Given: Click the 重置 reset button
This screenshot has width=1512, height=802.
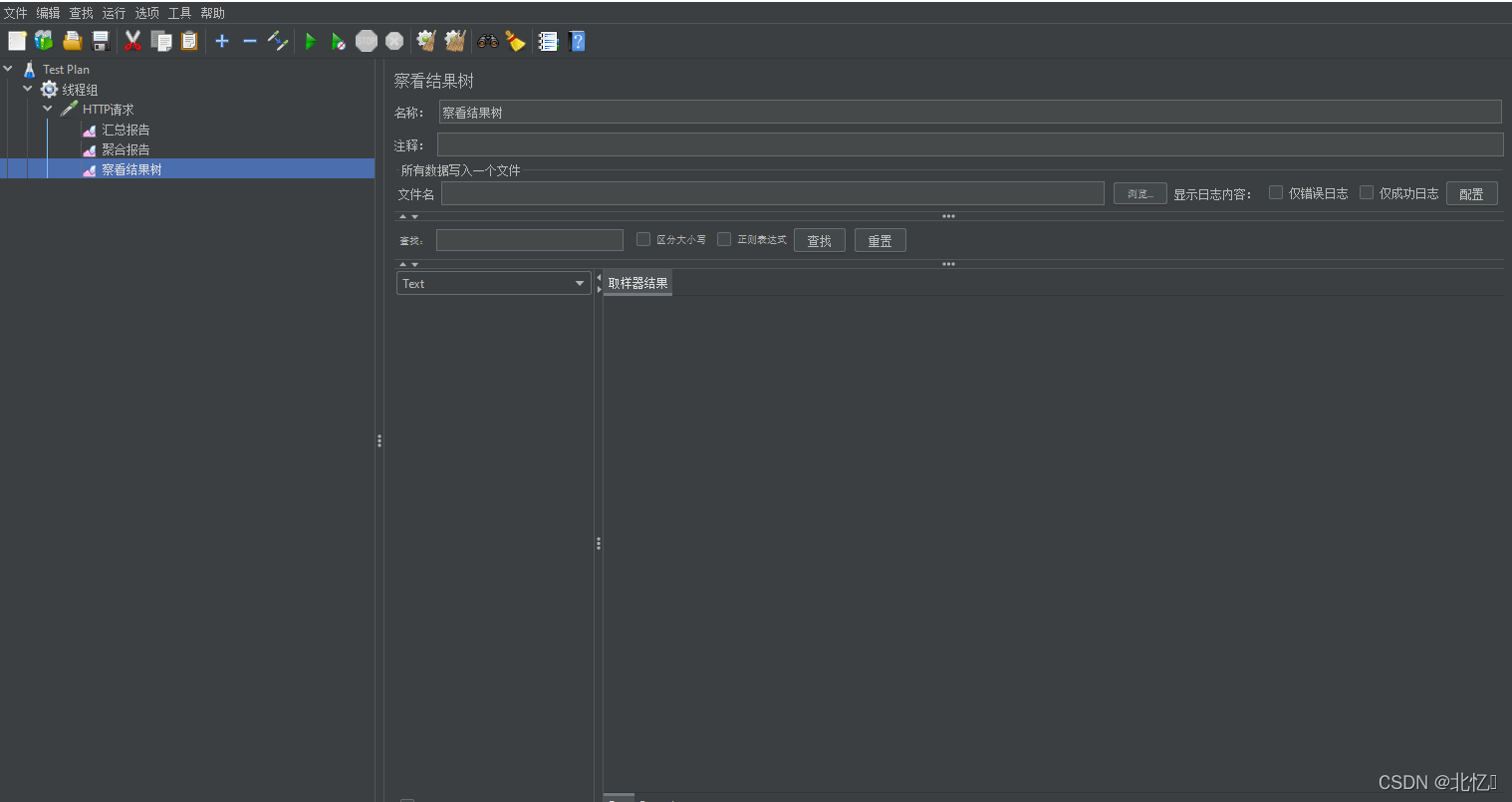Looking at the screenshot, I should pyautogui.click(x=881, y=240).
